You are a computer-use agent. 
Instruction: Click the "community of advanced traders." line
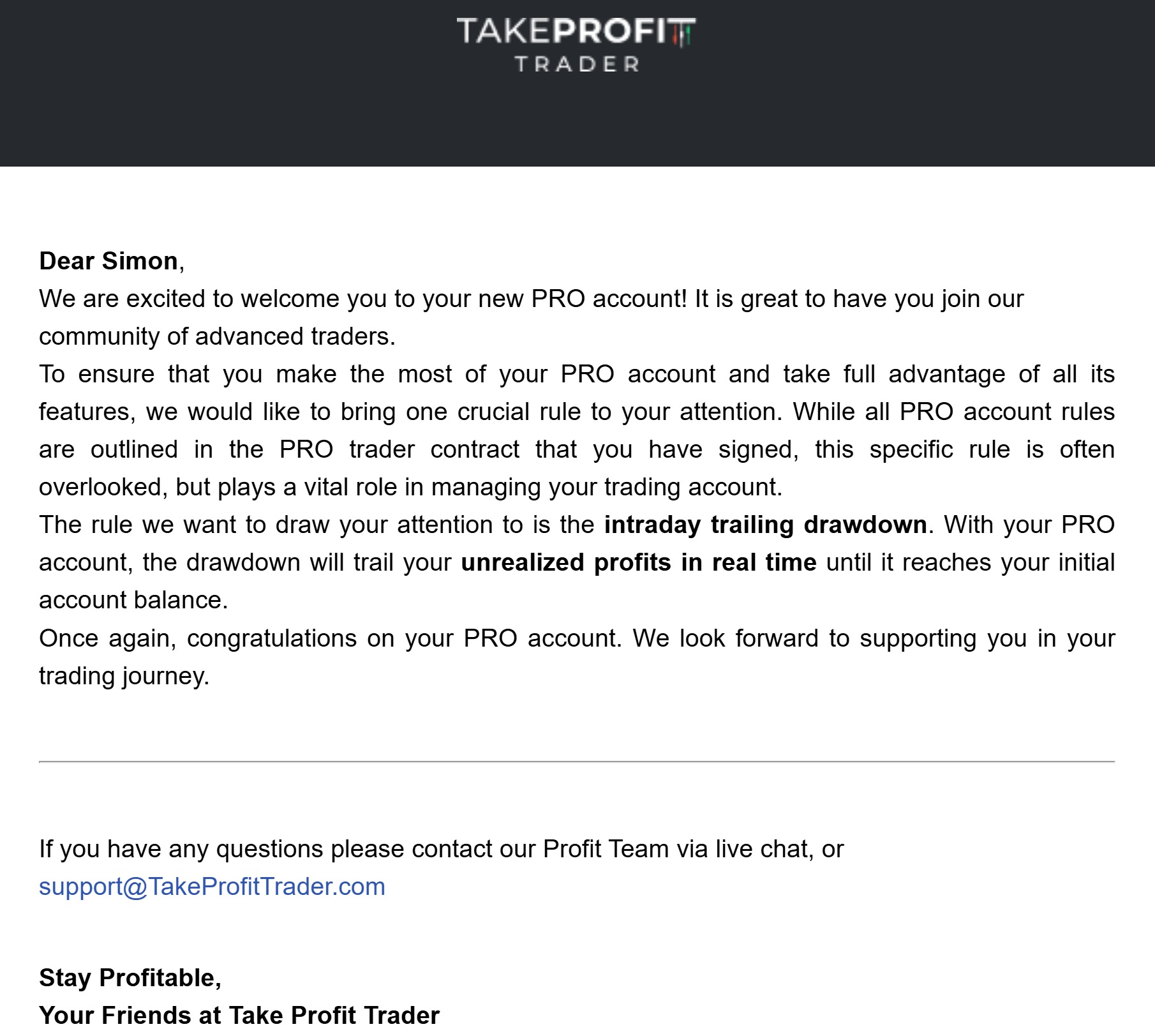(x=217, y=336)
